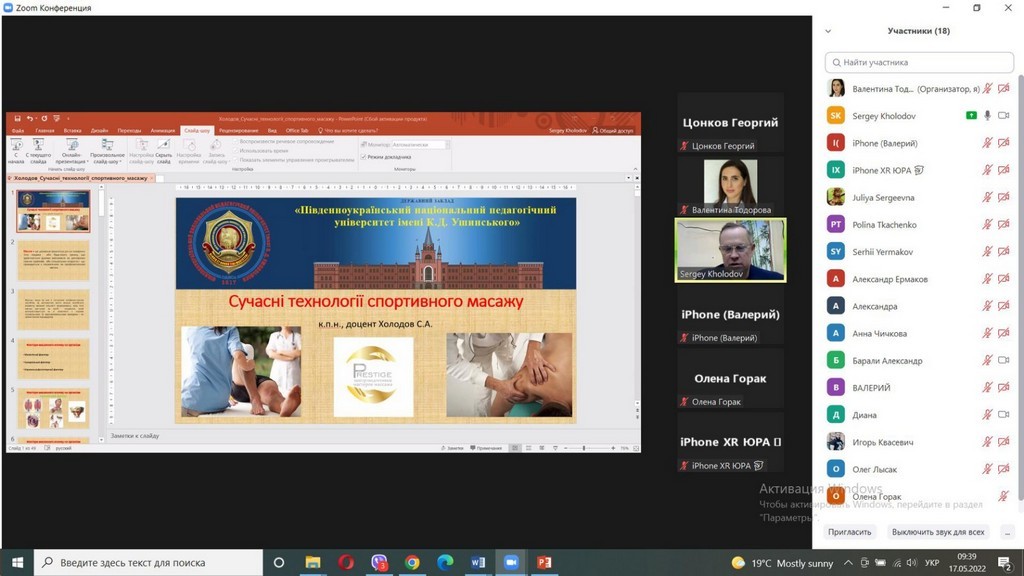Viewport: 1024px width, 576px height.
Task: Click muted microphone icon for Александр Ермаков
Action: [987, 279]
